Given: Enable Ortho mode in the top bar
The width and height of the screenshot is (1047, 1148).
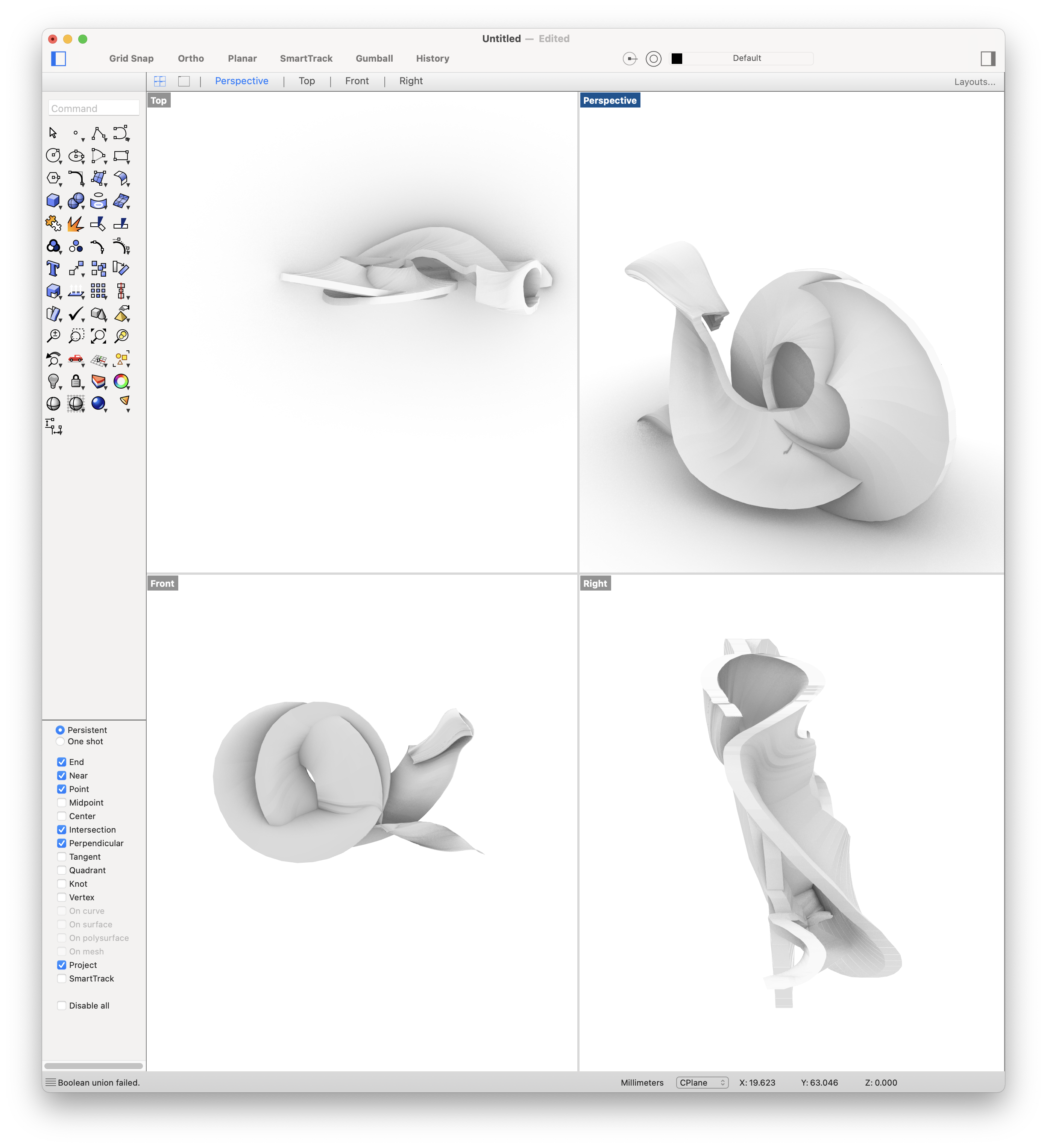Looking at the screenshot, I should (191, 58).
